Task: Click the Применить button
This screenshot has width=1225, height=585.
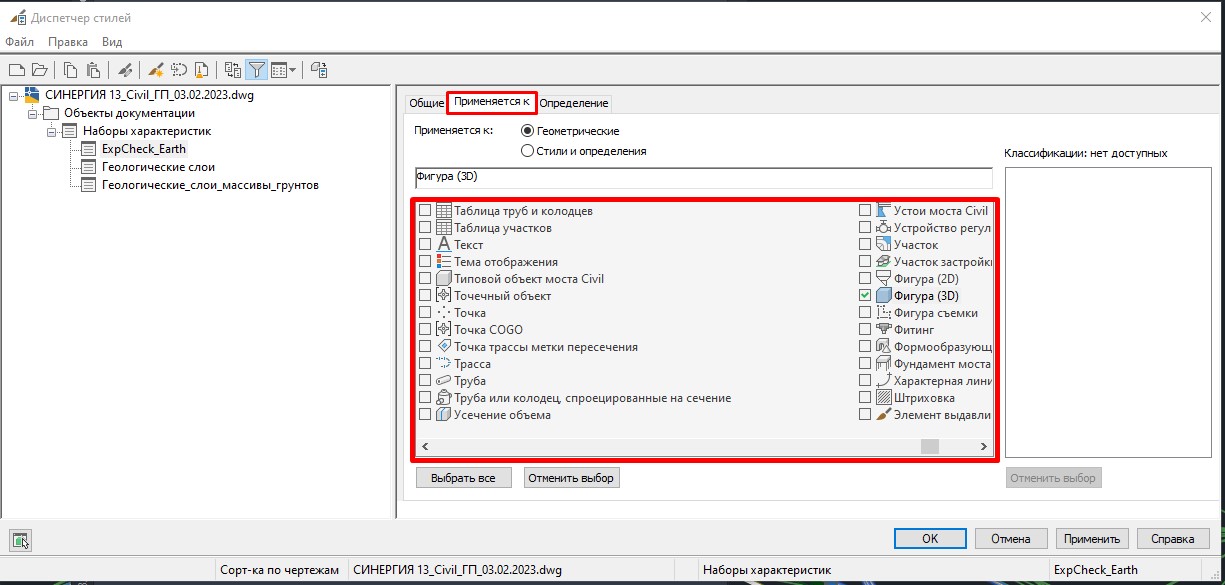Action: coord(1092,538)
